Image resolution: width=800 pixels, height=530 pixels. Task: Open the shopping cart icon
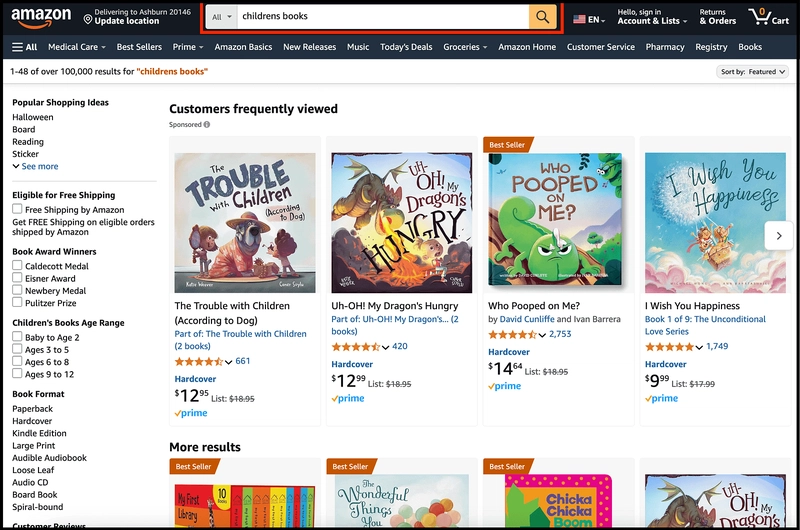[771, 17]
